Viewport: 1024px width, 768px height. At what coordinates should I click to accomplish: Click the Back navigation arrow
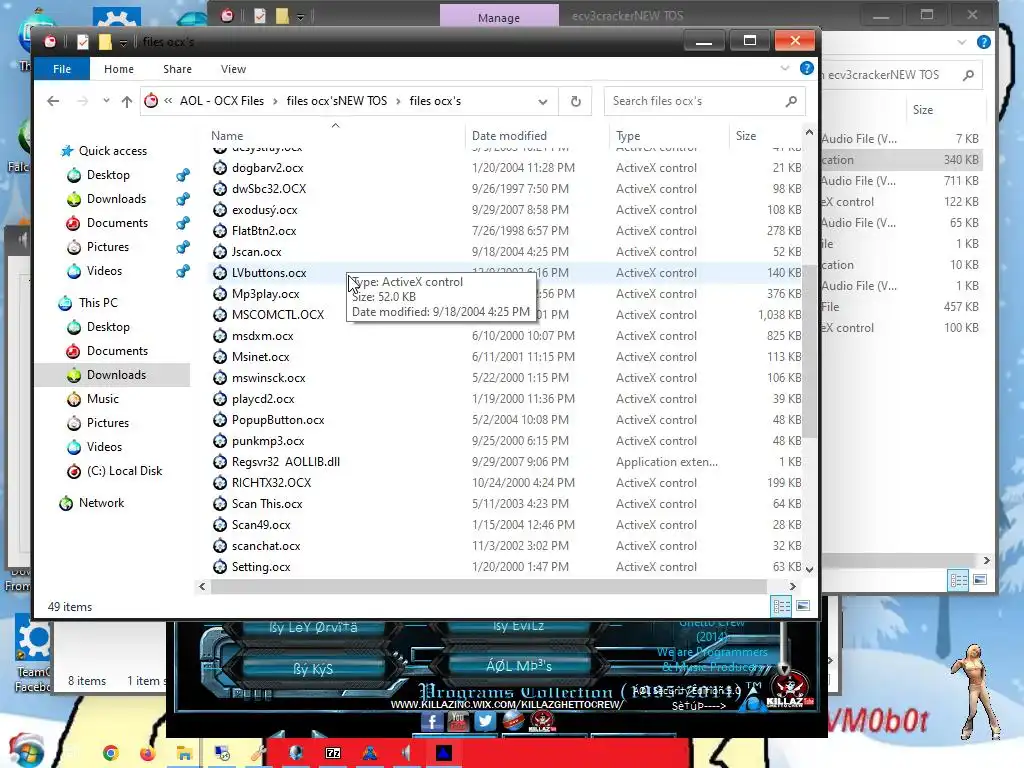click(x=53, y=101)
